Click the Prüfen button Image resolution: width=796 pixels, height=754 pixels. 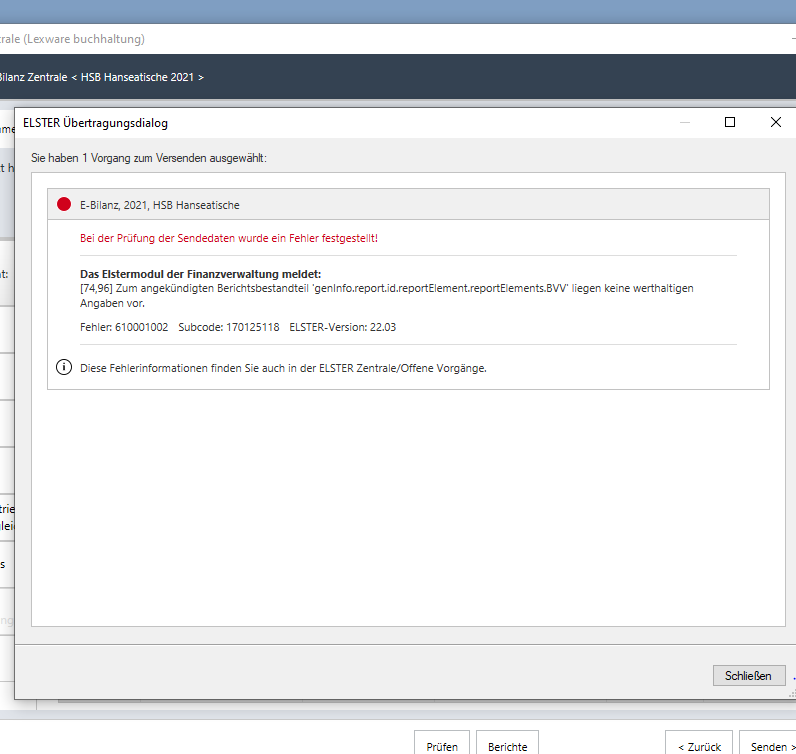click(x=442, y=746)
